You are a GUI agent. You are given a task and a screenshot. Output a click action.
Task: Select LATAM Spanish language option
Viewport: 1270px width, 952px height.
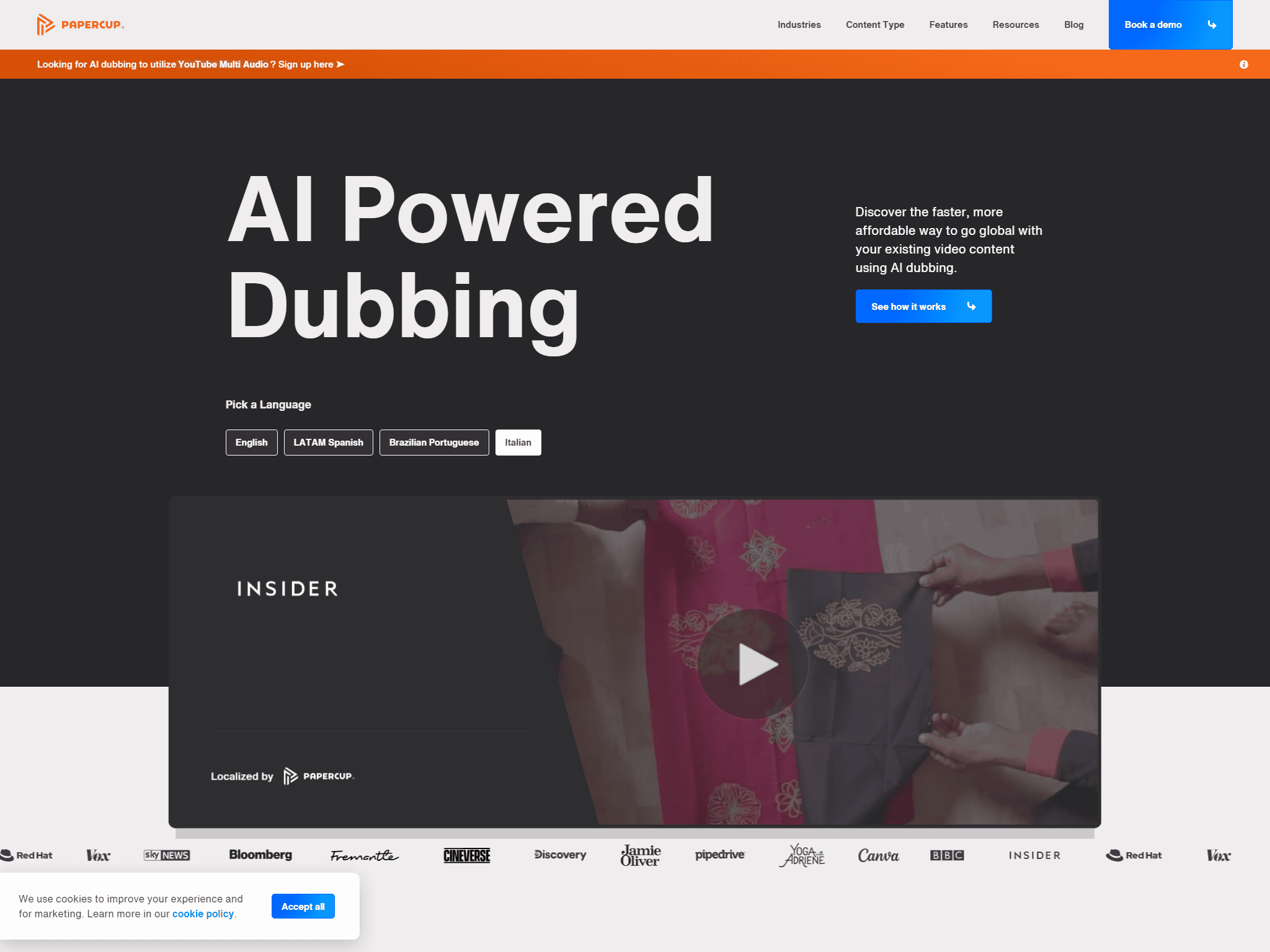click(x=328, y=443)
